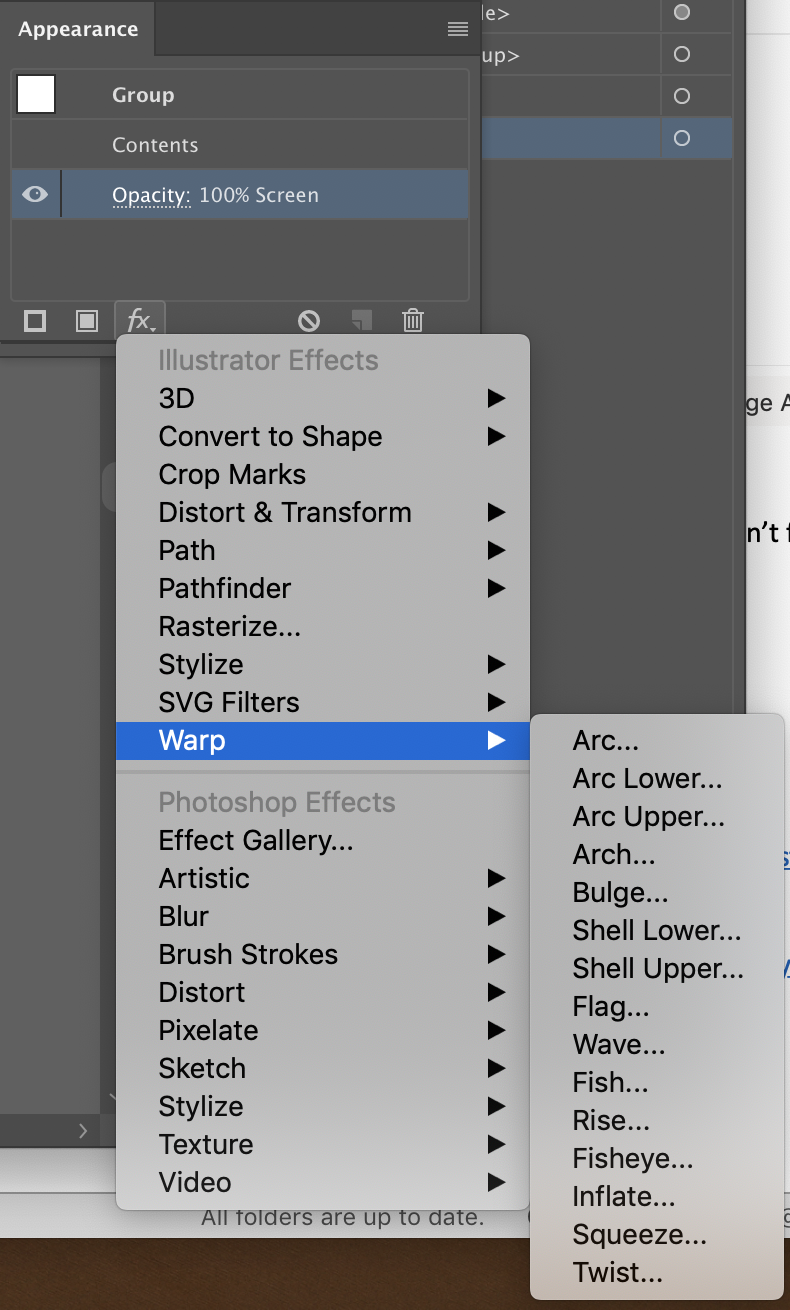Choose Twist... warp effect
Viewport: 790px width, 1310px height.
pos(657,1272)
